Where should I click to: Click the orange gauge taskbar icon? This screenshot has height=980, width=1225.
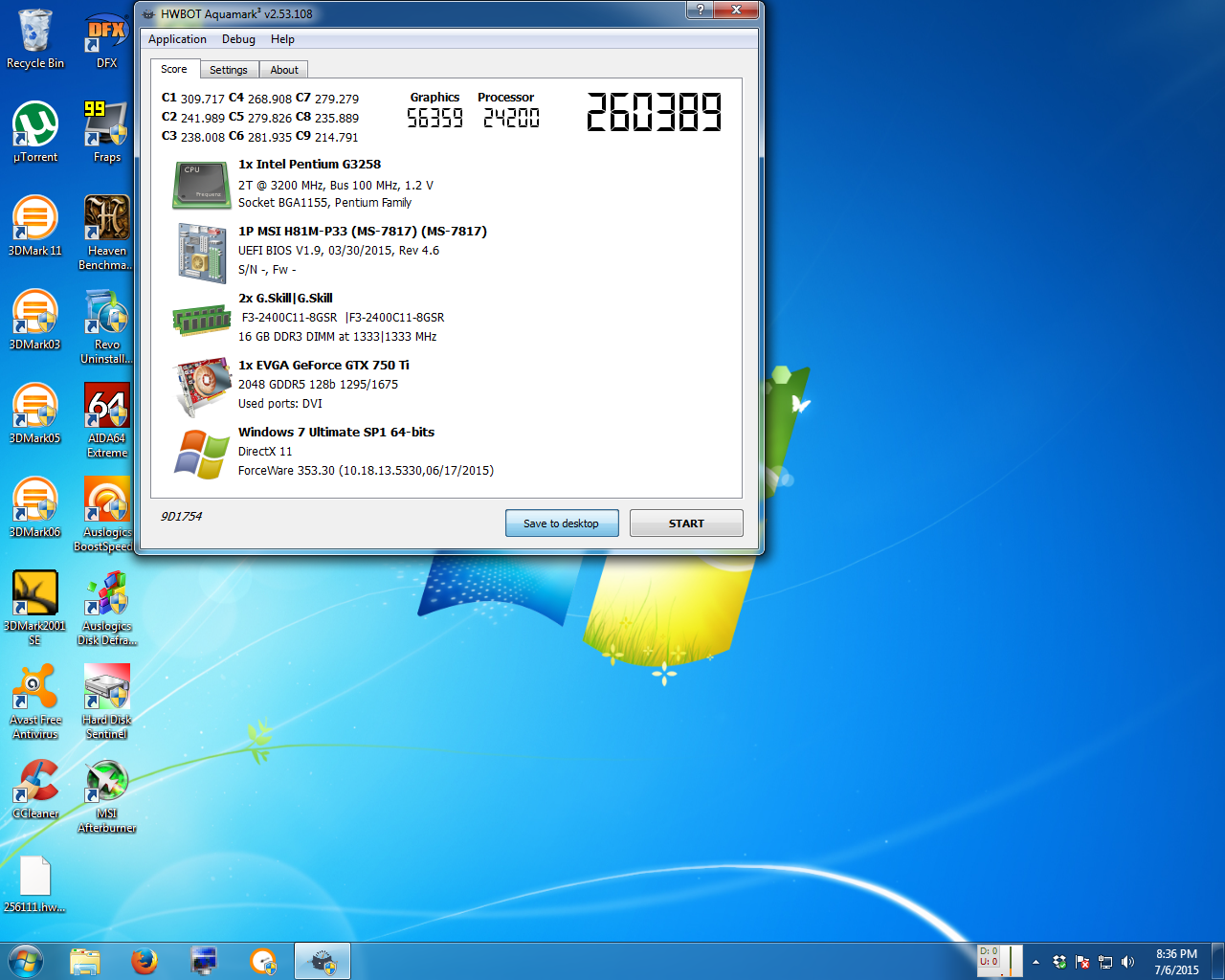263,961
